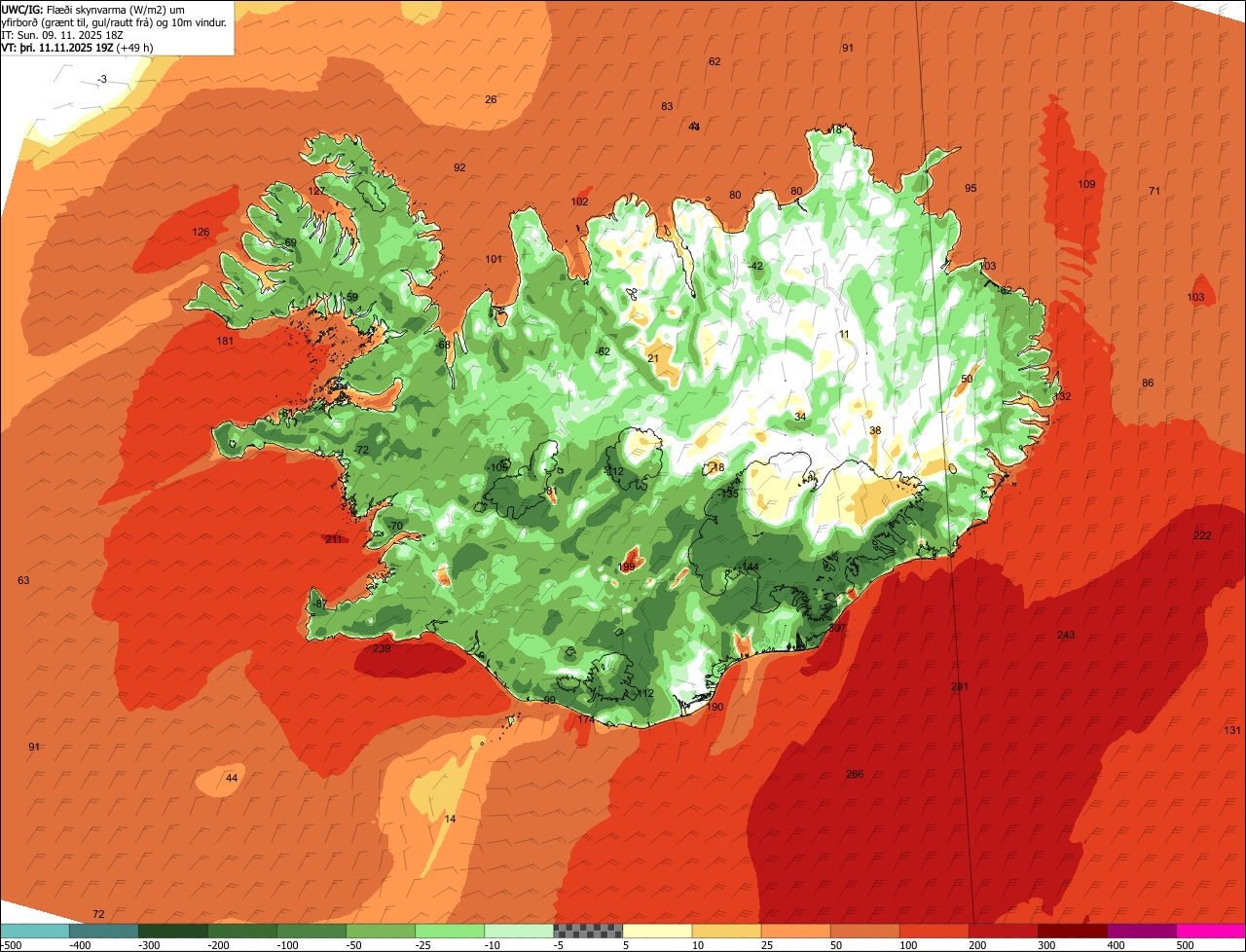Screen dimensions: 1246x952
Task: Click the map value '83' north of Iceland
Action: (667, 107)
